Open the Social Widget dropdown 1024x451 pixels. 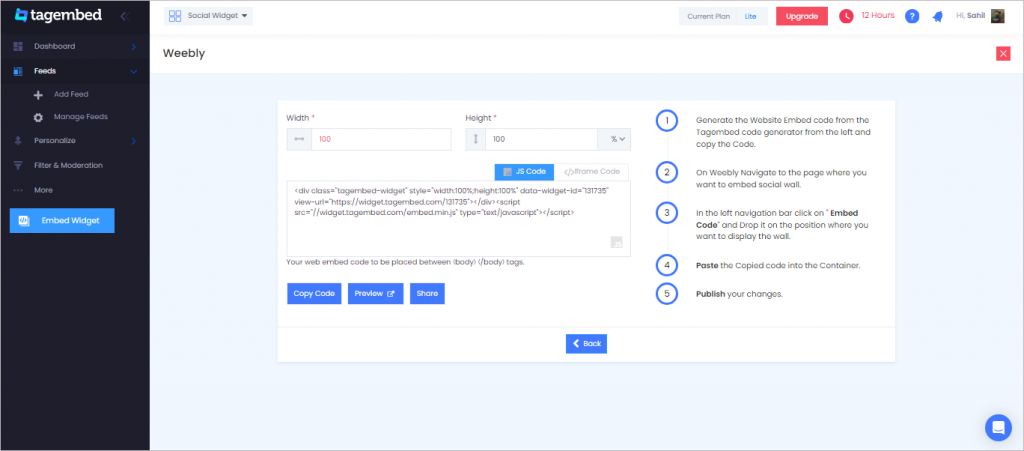point(208,16)
